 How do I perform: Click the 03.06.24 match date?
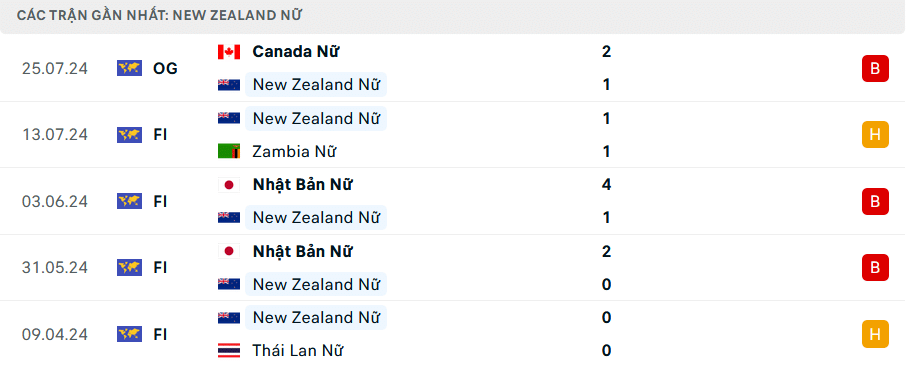pos(55,202)
